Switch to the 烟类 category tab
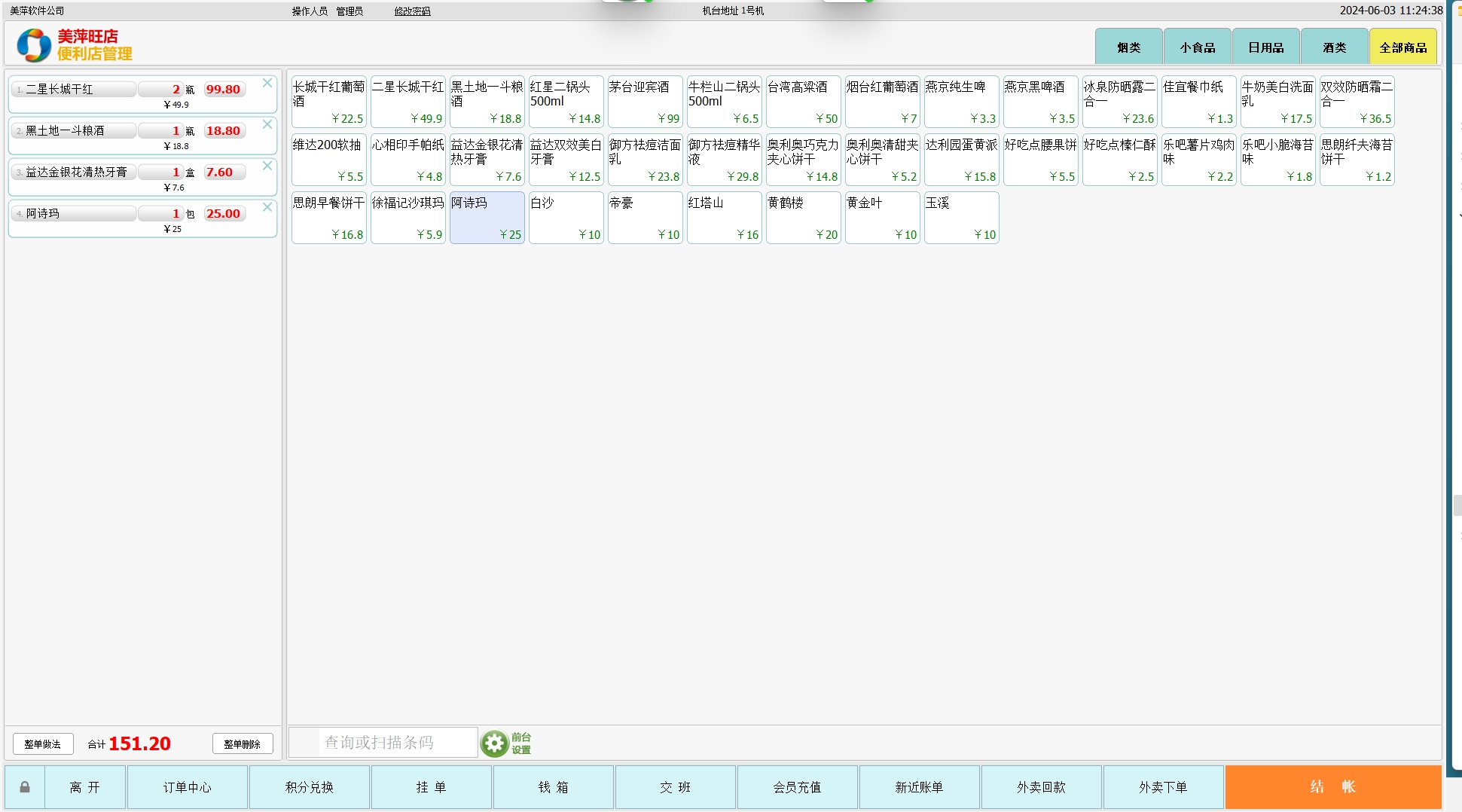This screenshot has height=812, width=1462. 1128,47
